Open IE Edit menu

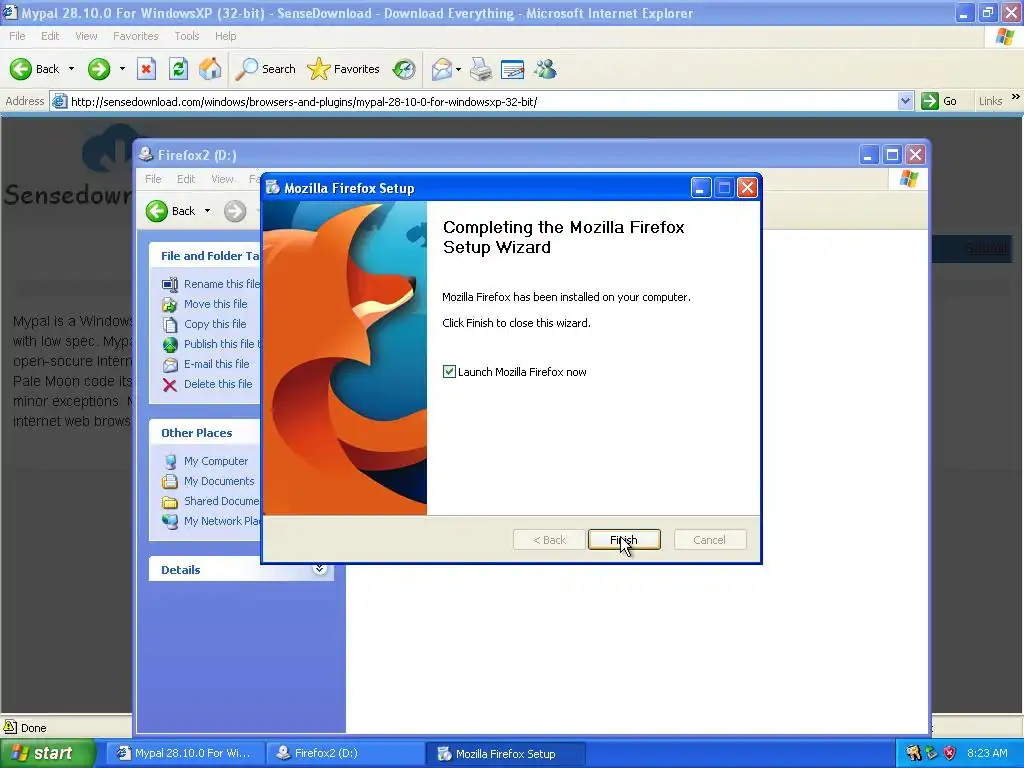[x=50, y=36]
